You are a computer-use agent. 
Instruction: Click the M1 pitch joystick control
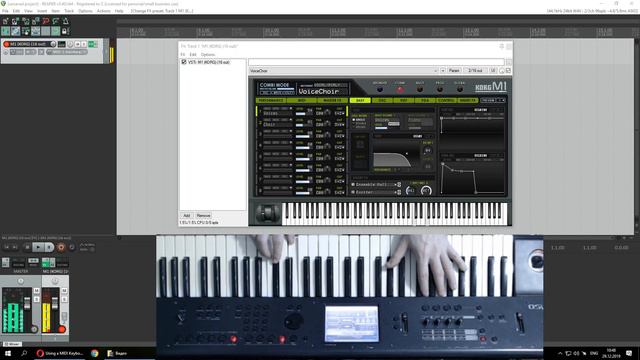(268, 213)
